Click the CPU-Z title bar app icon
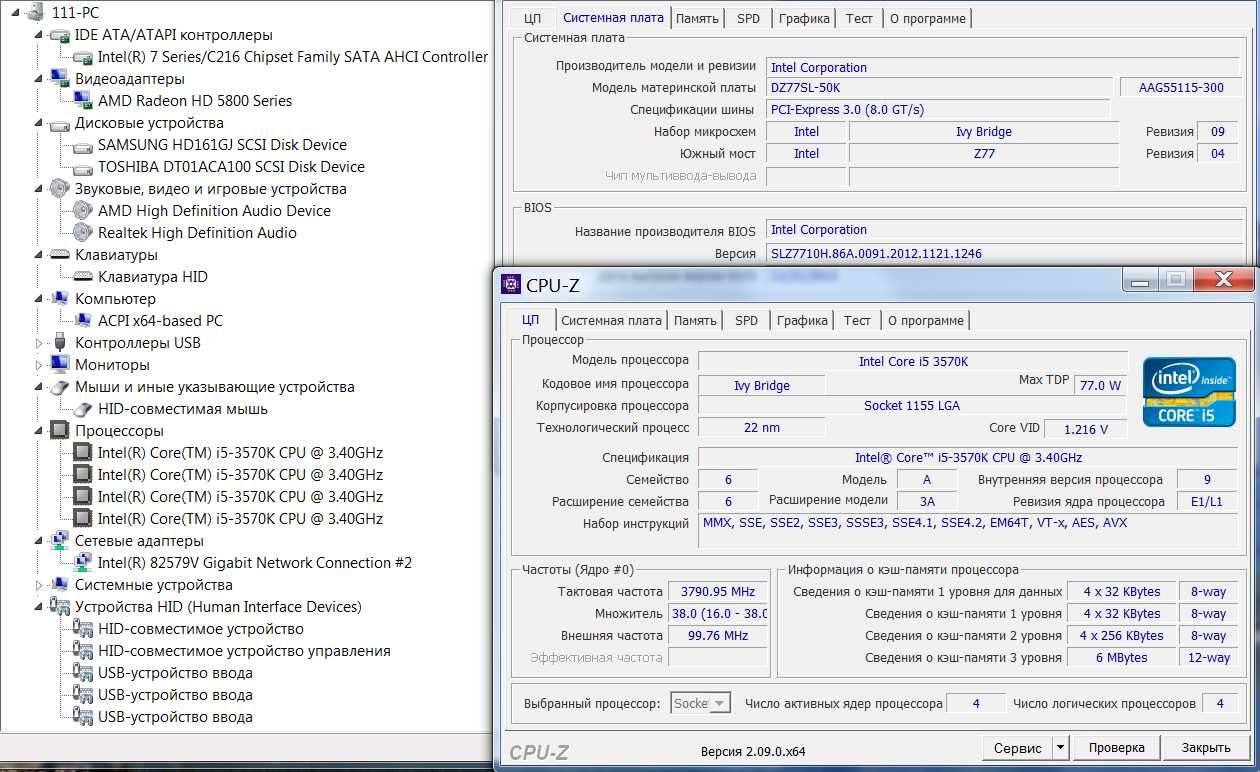1260x772 pixels. [510, 284]
